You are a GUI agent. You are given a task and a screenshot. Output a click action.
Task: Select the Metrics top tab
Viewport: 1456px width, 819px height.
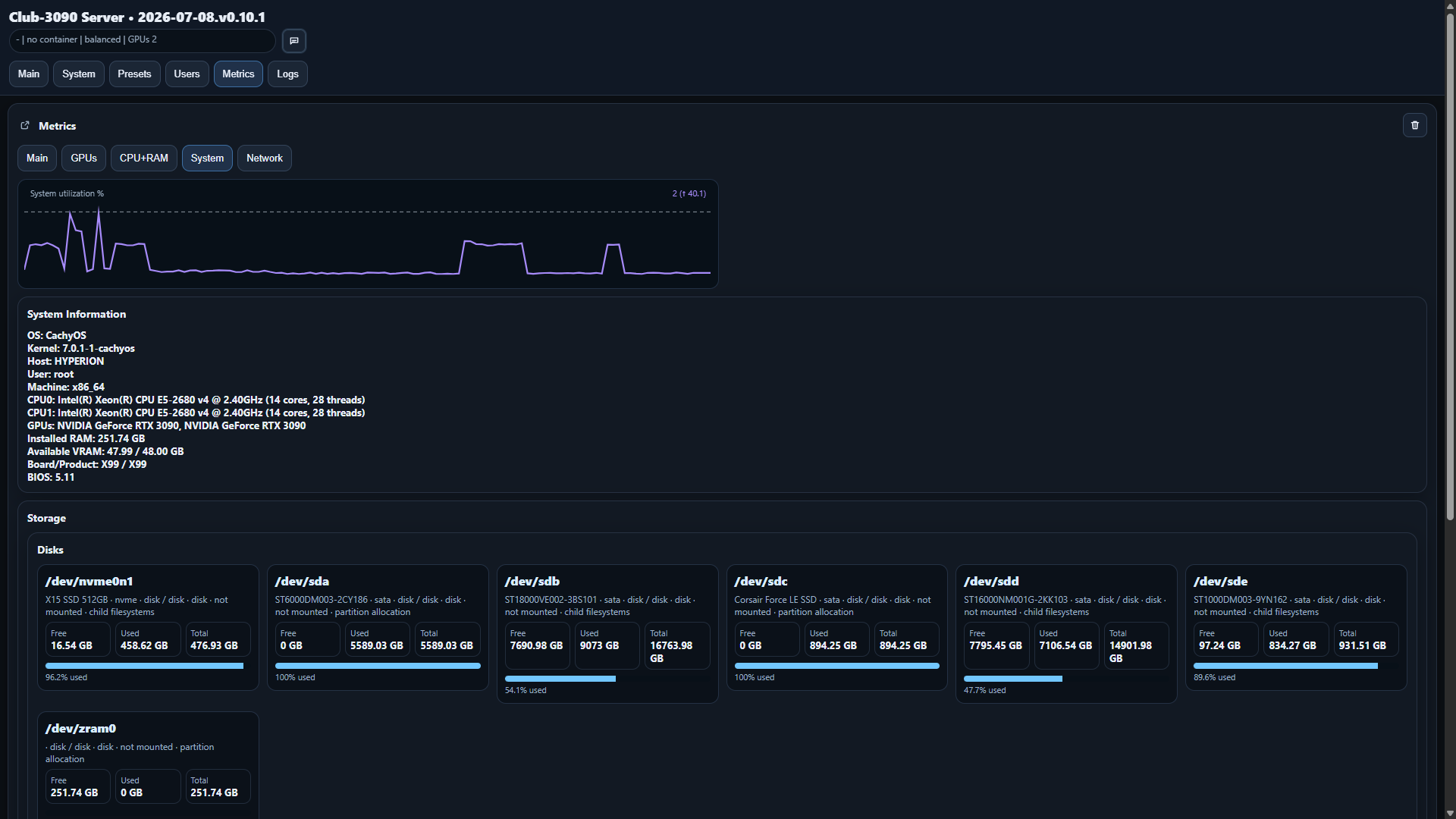coord(238,74)
